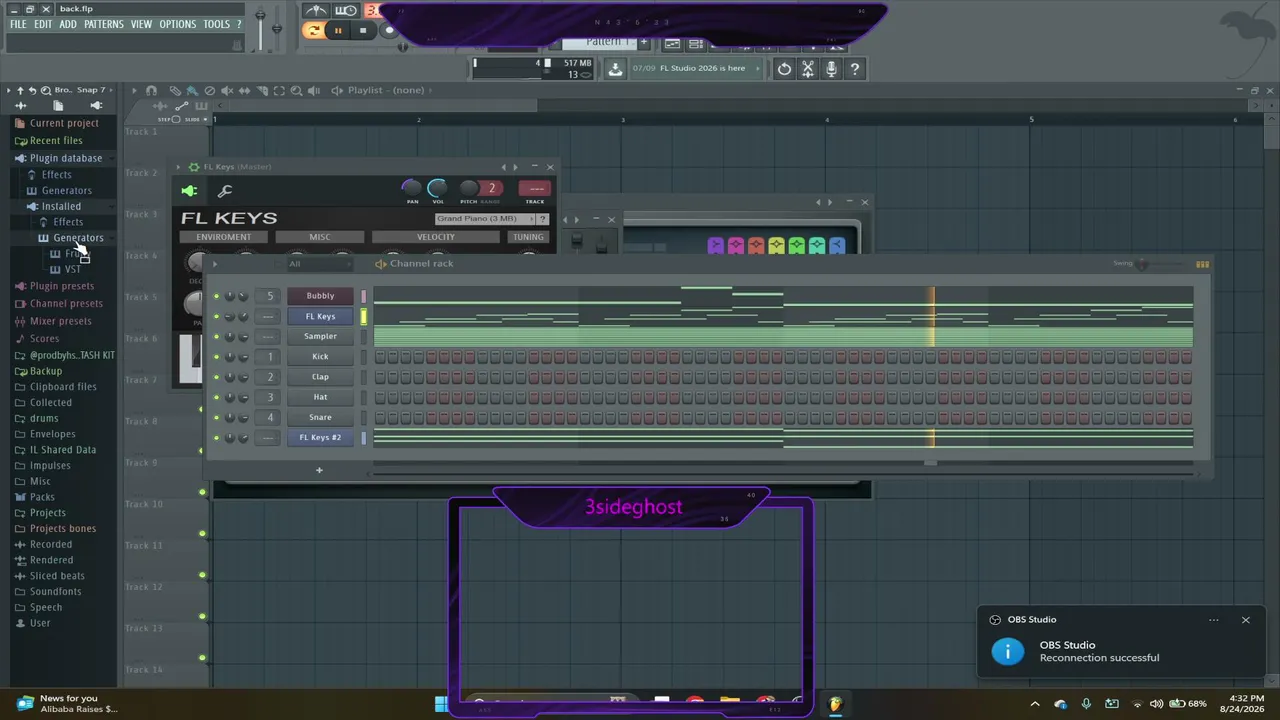Open the VIEW menu

coord(142,24)
